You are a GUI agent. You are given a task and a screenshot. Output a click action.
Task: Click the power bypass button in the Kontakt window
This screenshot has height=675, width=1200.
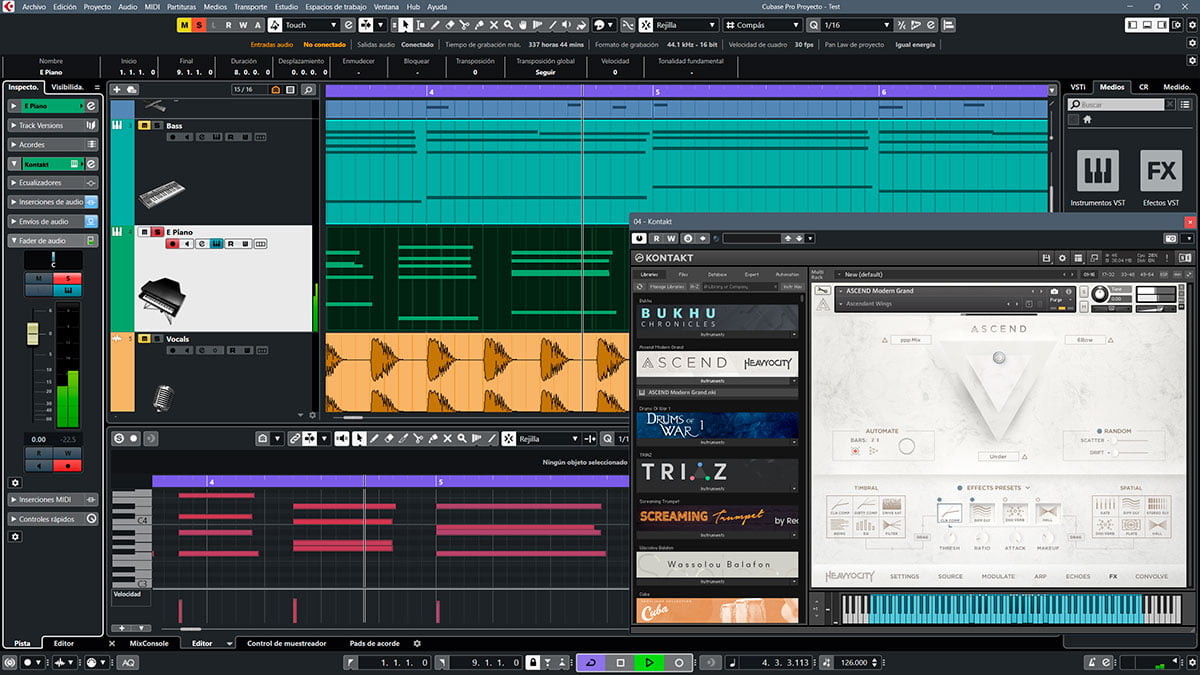coord(640,238)
